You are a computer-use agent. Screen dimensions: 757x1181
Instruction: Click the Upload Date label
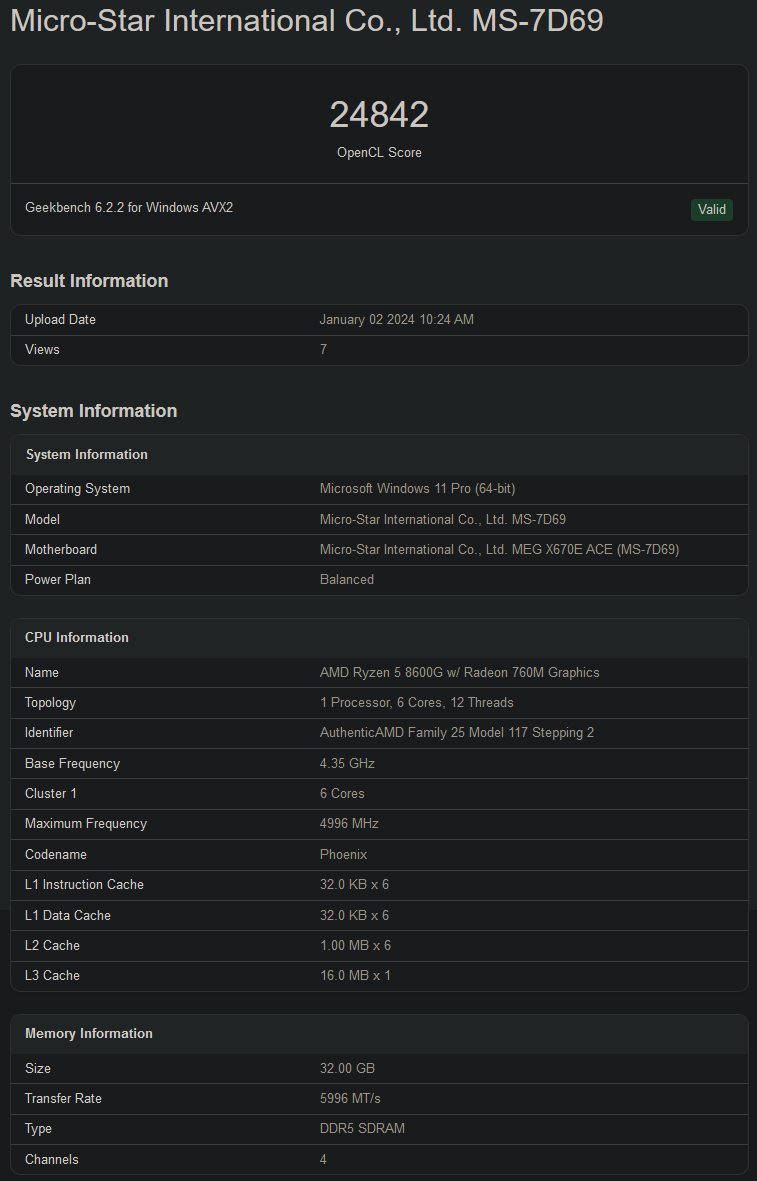pyautogui.click(x=60, y=319)
